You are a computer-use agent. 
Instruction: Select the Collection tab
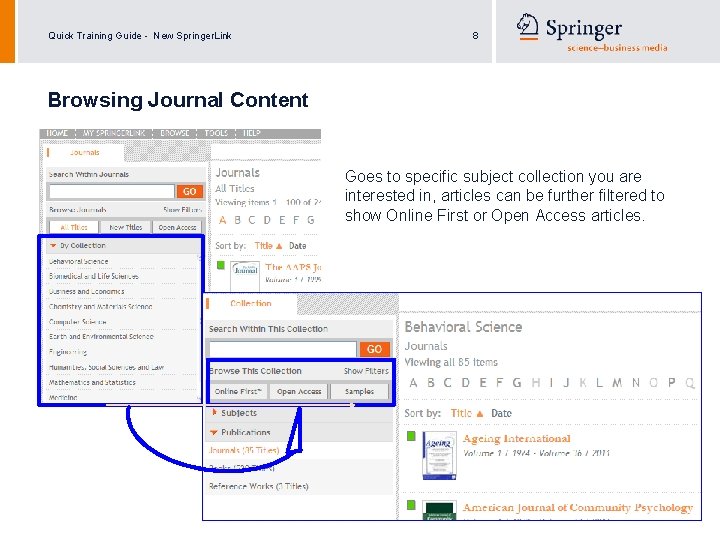click(251, 304)
